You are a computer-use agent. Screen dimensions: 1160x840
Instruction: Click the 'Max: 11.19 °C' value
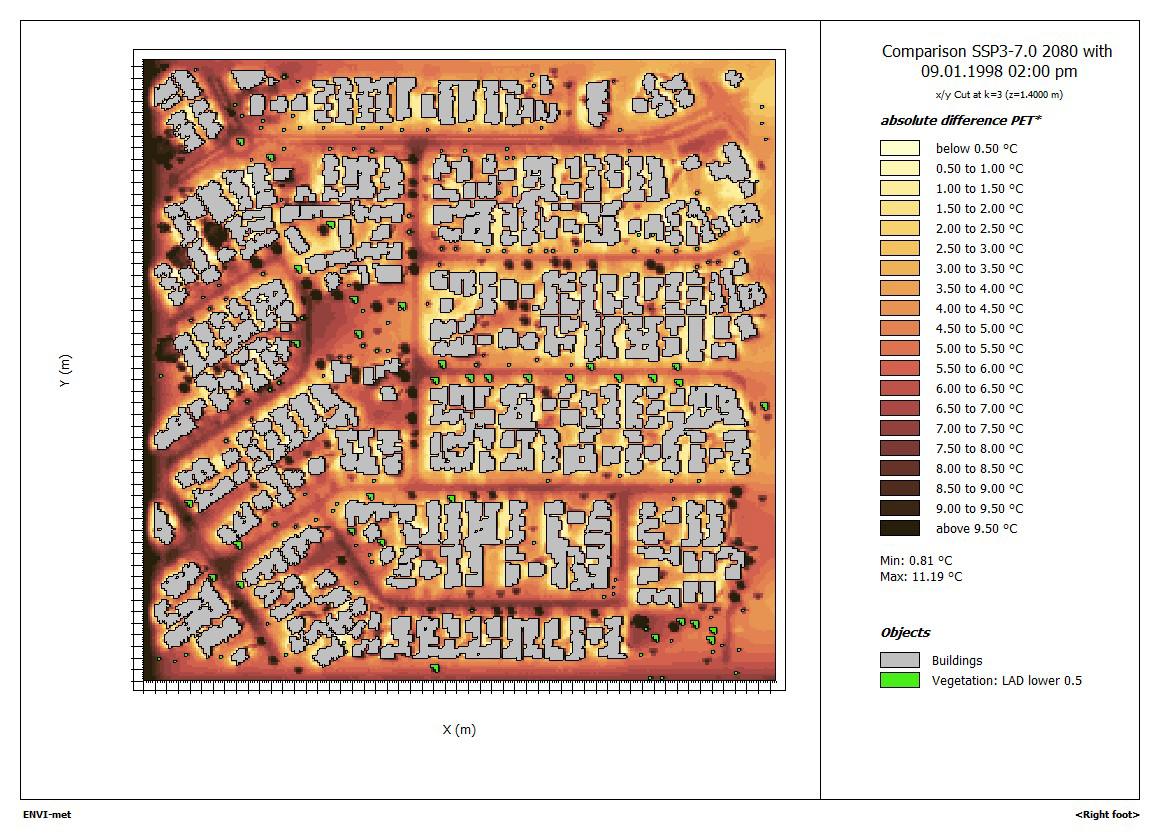921,577
